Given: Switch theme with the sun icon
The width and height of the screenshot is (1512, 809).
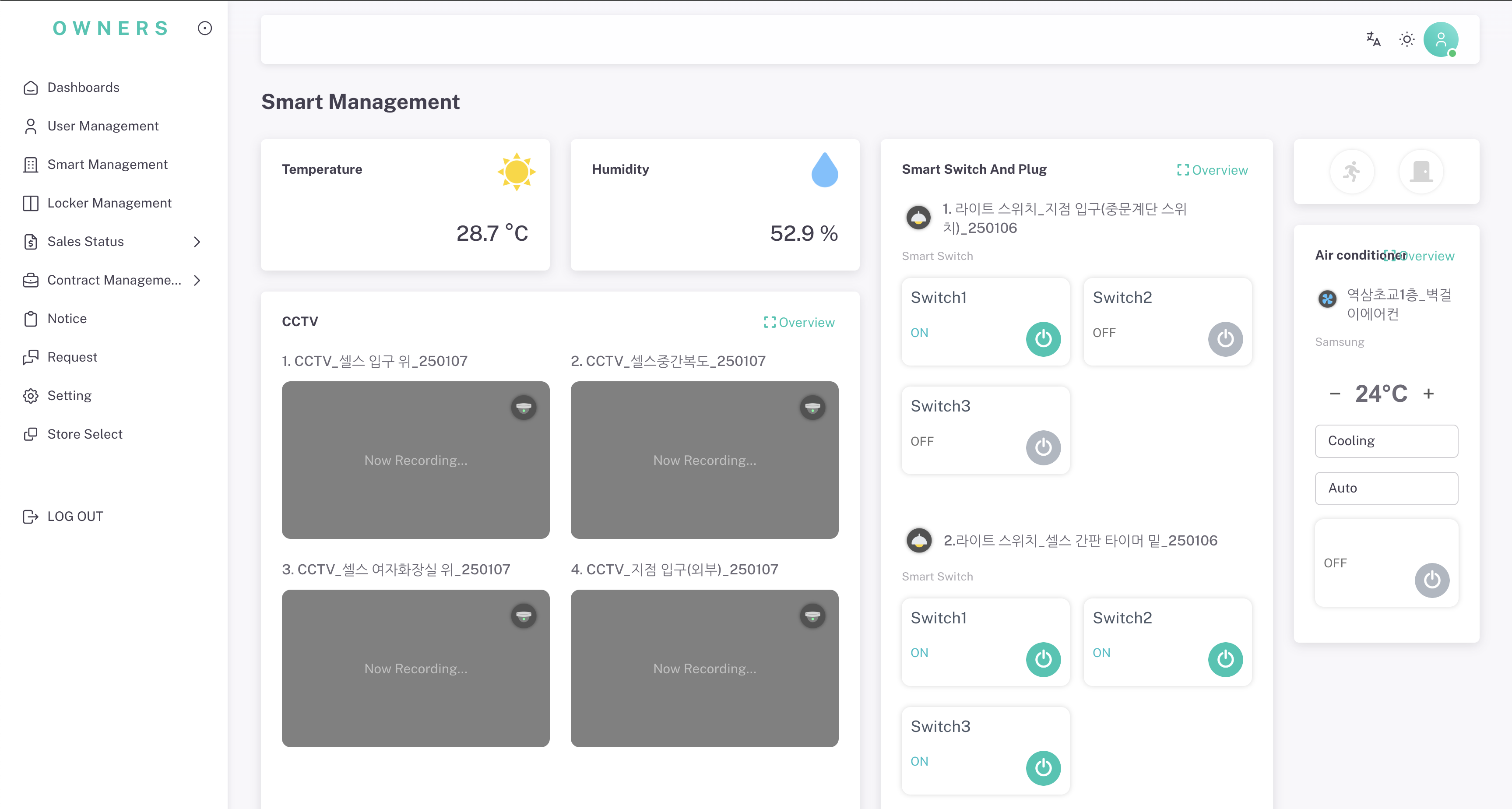Looking at the screenshot, I should click(1407, 39).
